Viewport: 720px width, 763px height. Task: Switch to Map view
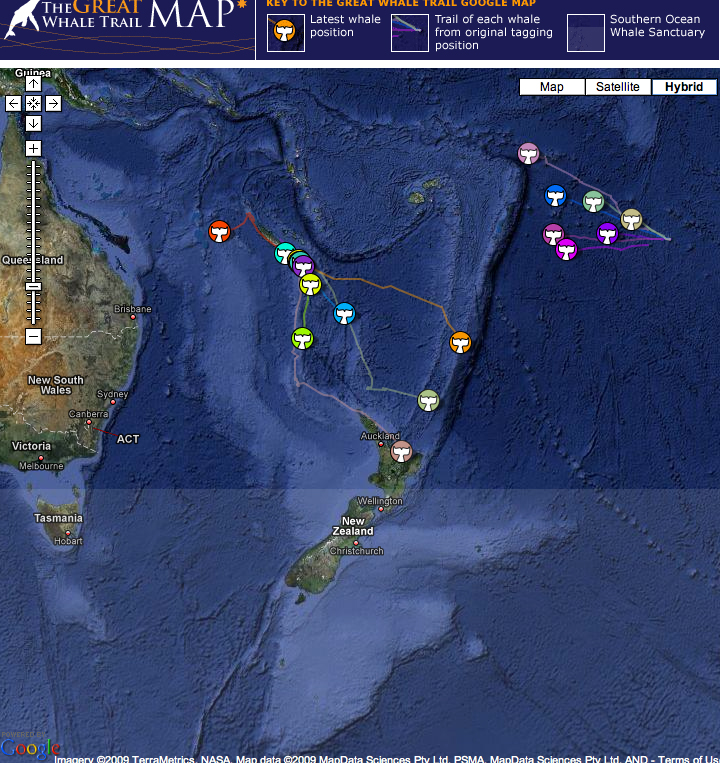click(x=552, y=87)
